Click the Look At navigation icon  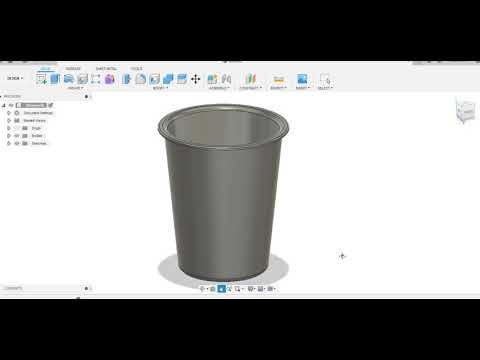pos(212,289)
